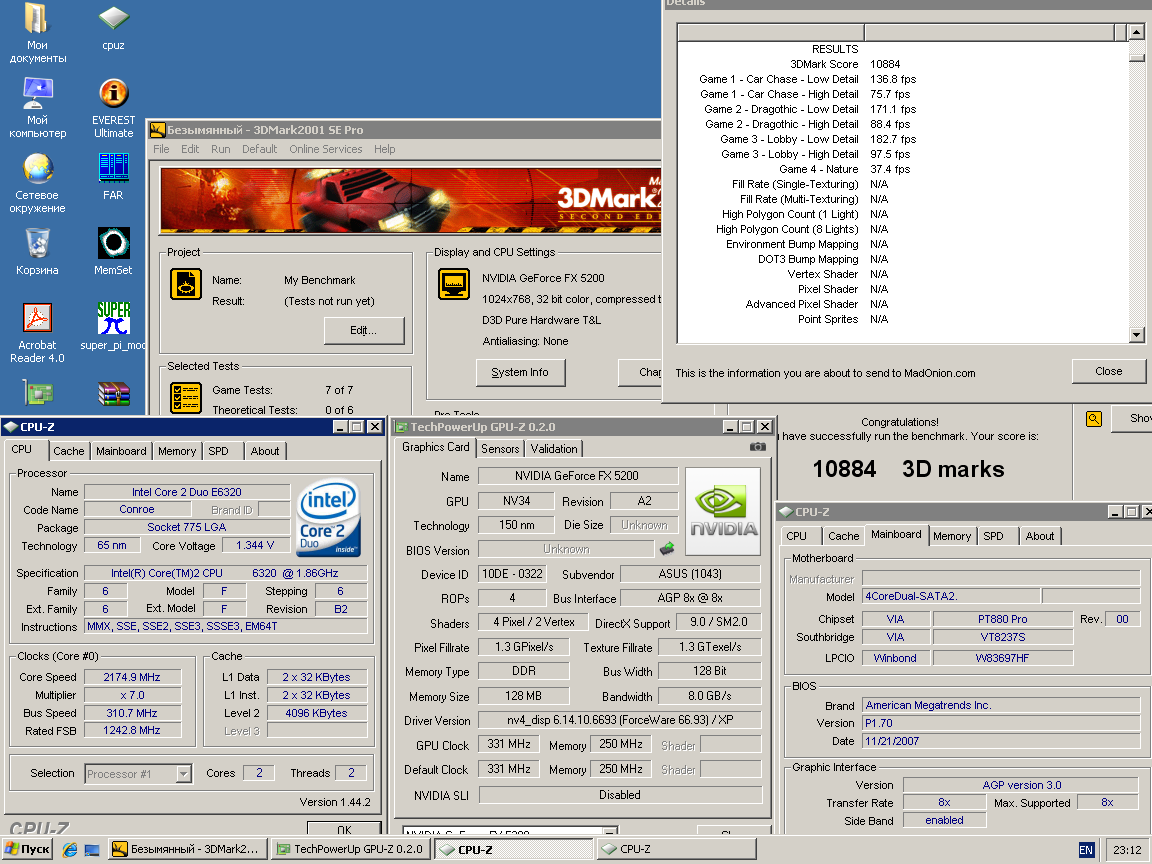Open the Edit menu in 3DMark2001
The height and width of the screenshot is (864, 1152).
coord(190,149)
